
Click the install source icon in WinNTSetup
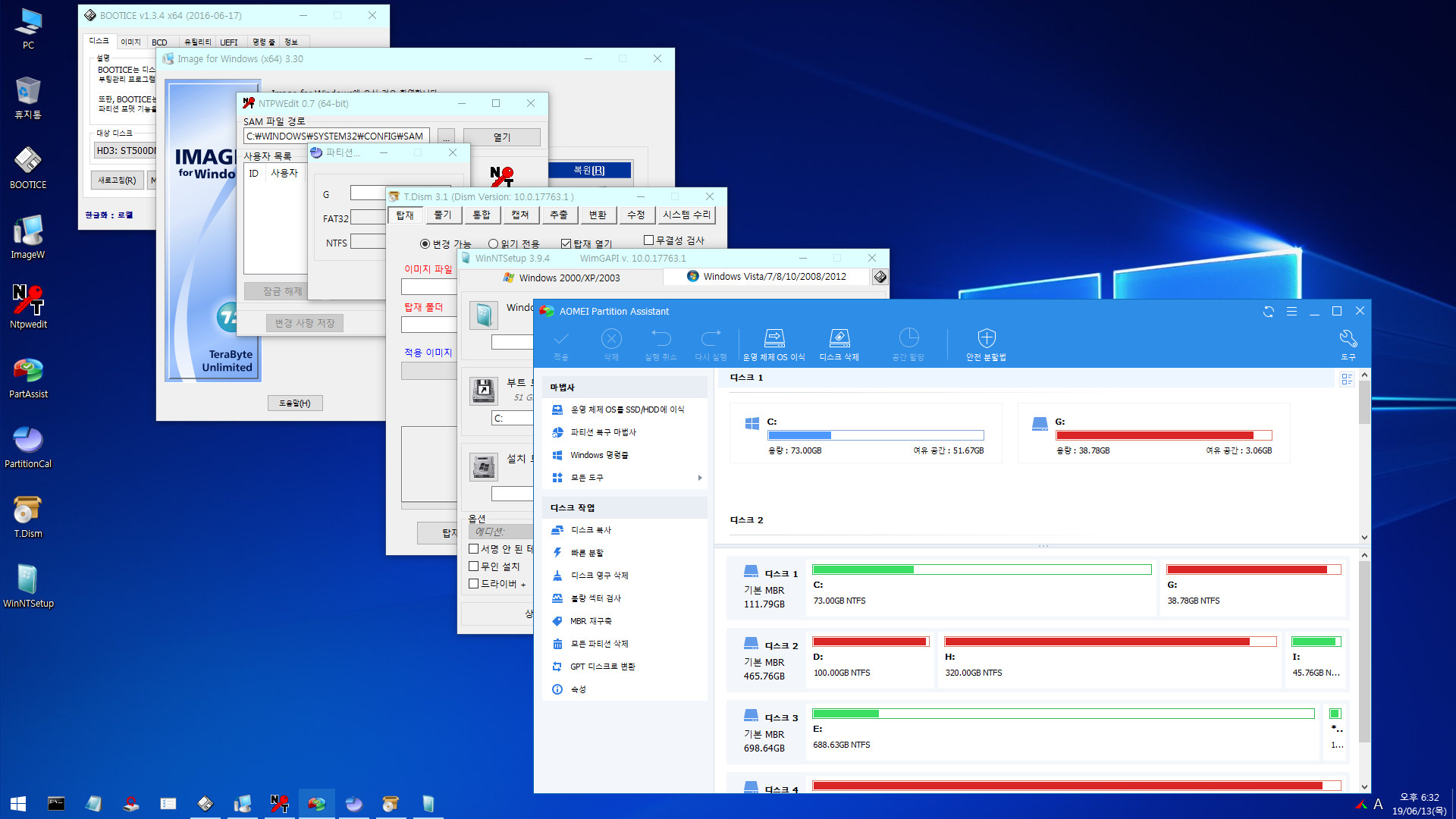(484, 466)
